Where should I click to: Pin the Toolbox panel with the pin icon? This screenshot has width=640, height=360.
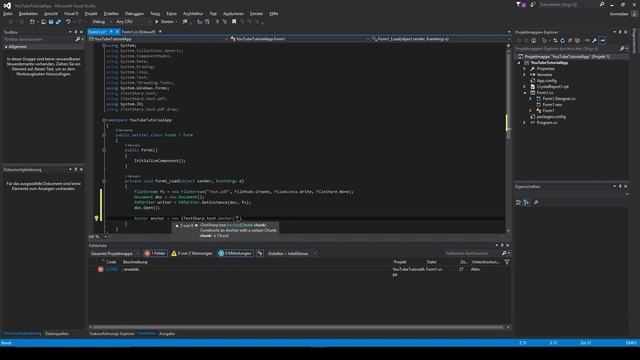point(76,32)
